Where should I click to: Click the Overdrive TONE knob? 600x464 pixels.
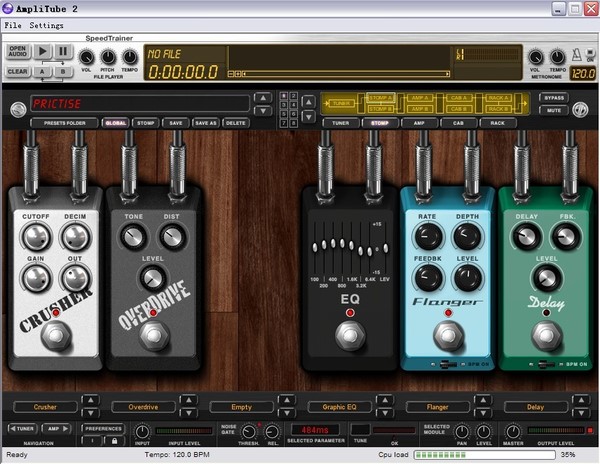pos(133,237)
